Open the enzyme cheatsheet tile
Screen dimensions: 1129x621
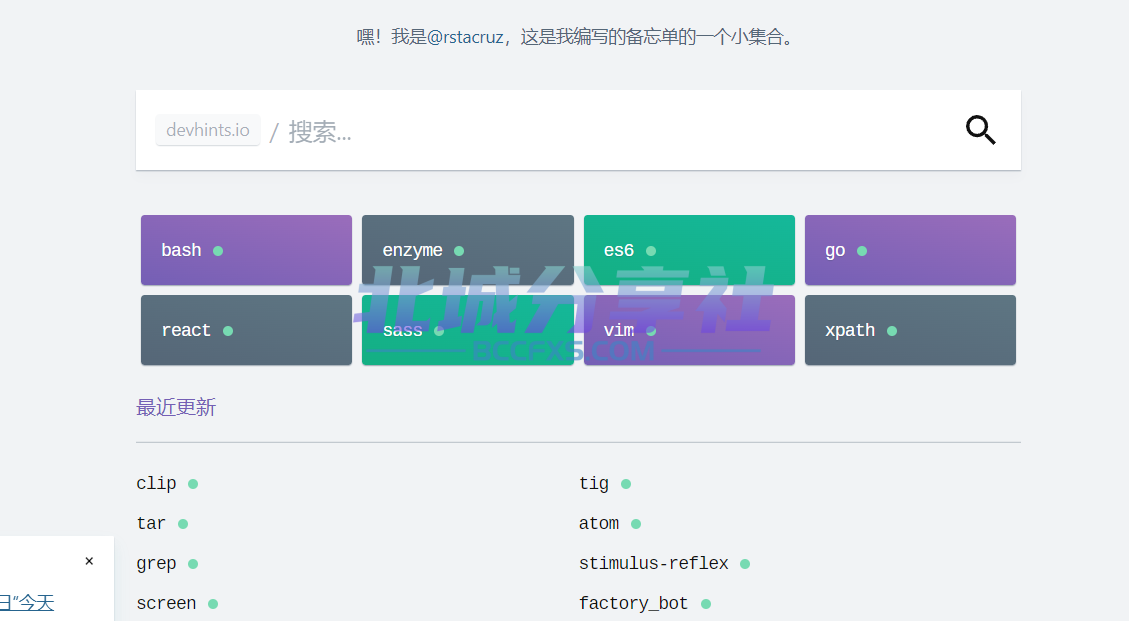[x=468, y=250]
